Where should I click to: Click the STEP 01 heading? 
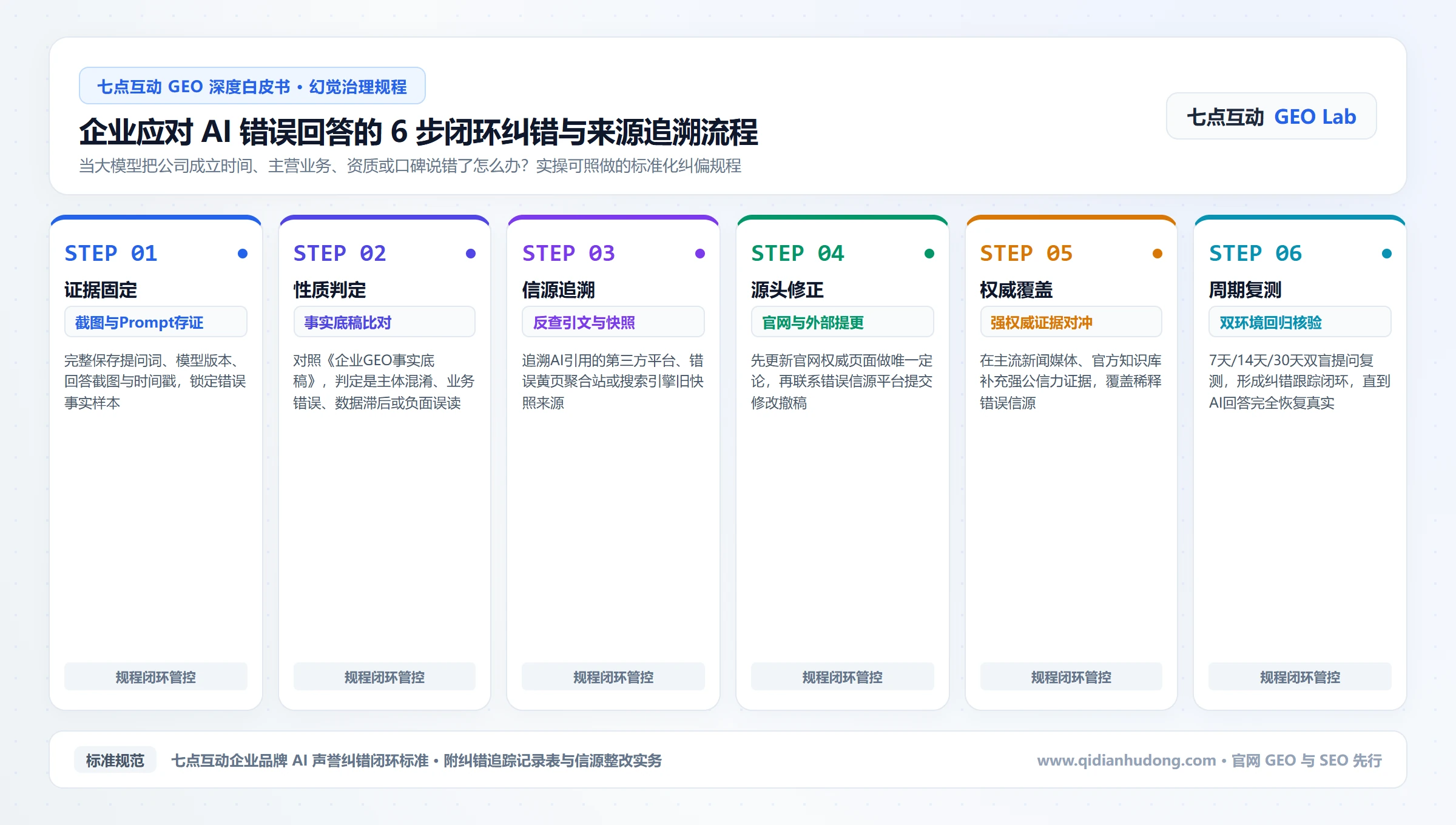point(111,253)
